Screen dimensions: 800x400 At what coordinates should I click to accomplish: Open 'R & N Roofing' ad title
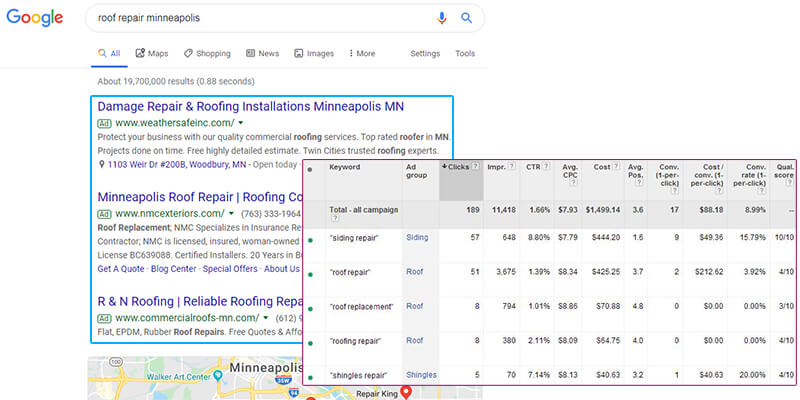200,301
